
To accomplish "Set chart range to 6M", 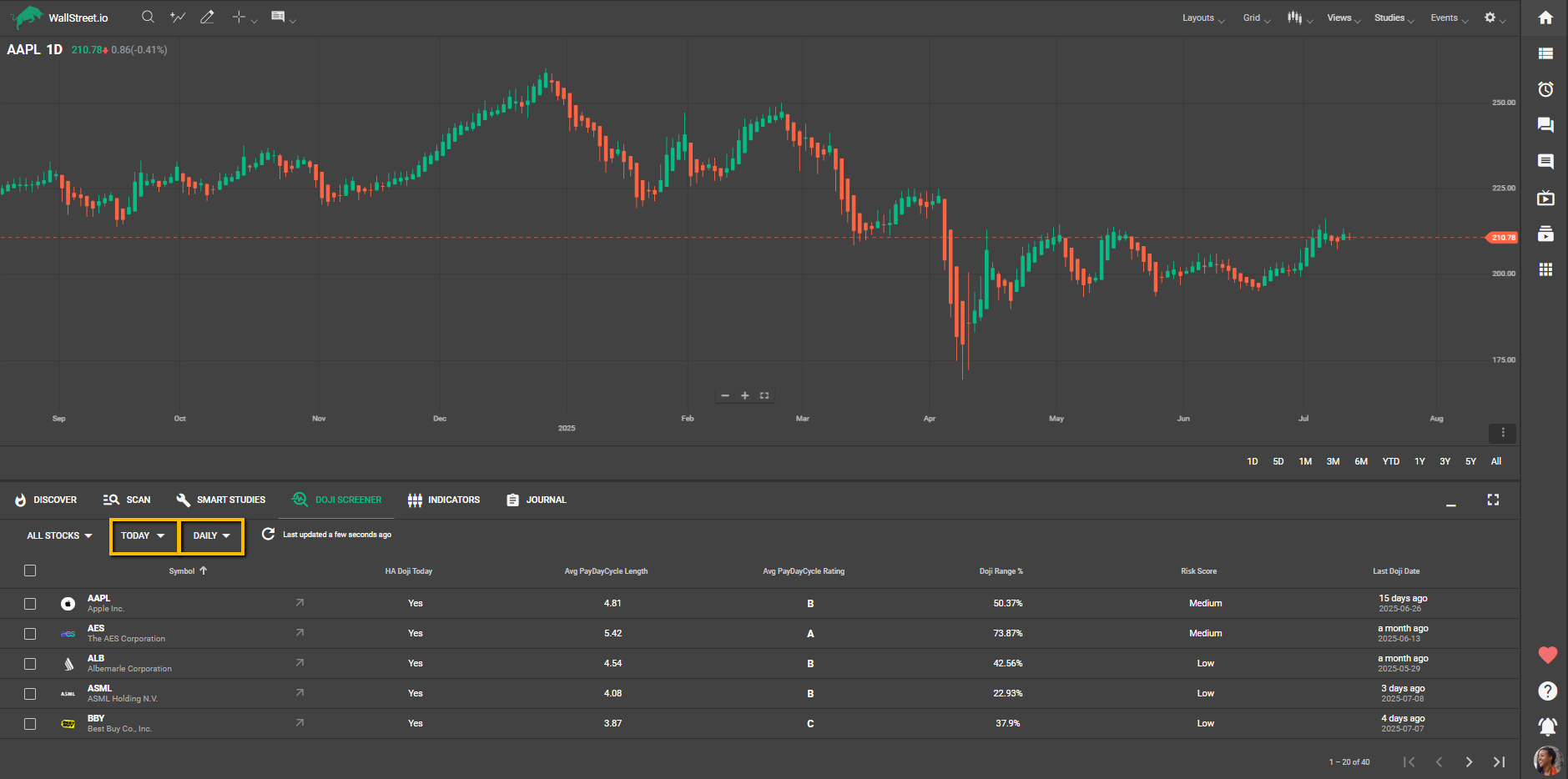I will click(x=1361, y=461).
